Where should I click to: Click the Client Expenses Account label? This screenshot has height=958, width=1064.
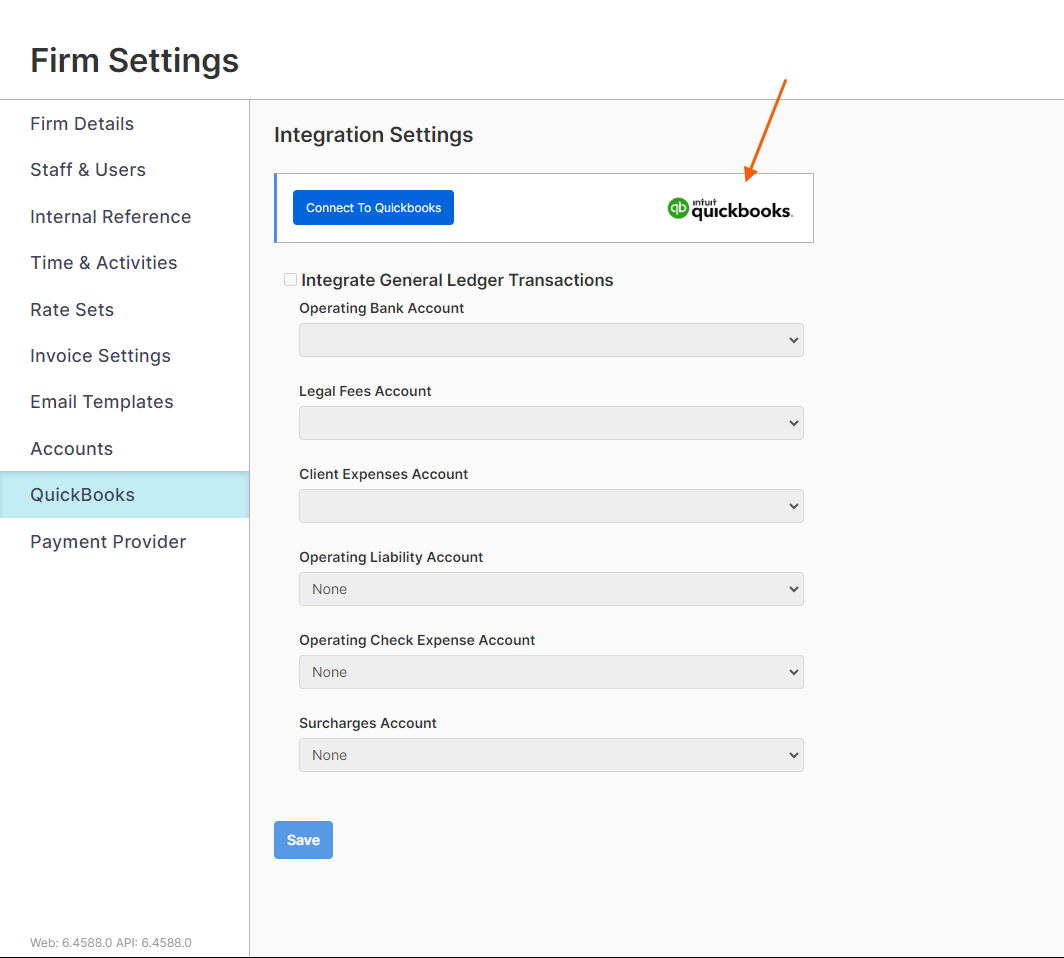383,474
